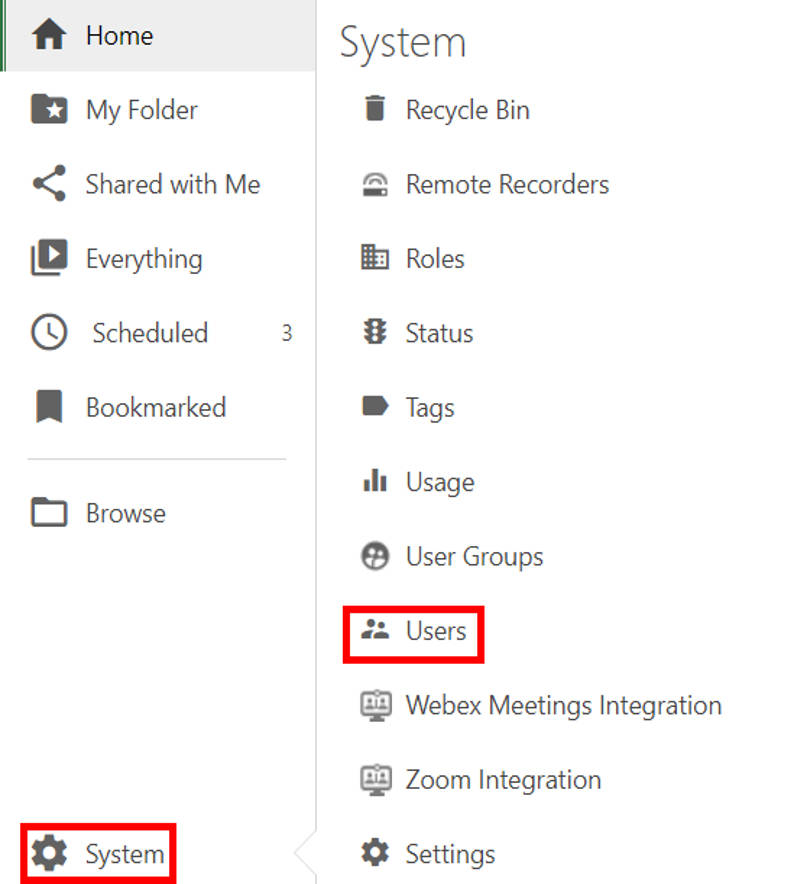Click the Scheduled count badge 3
Viewport: 794px width, 884px height.
coord(286,333)
